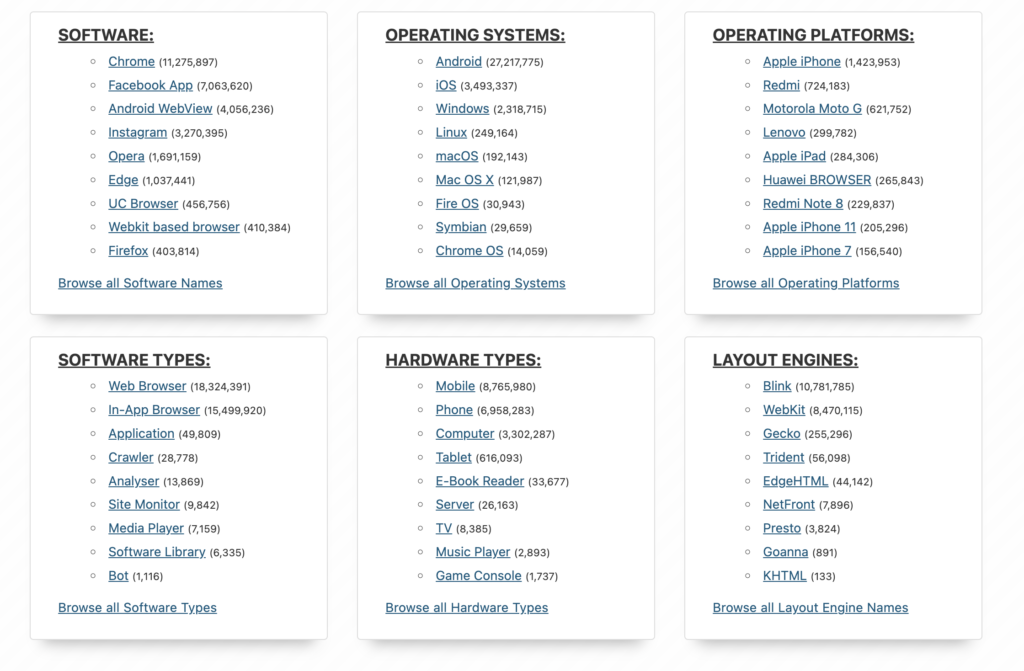
Task: Click the In-App Browser link
Action: click(x=154, y=410)
